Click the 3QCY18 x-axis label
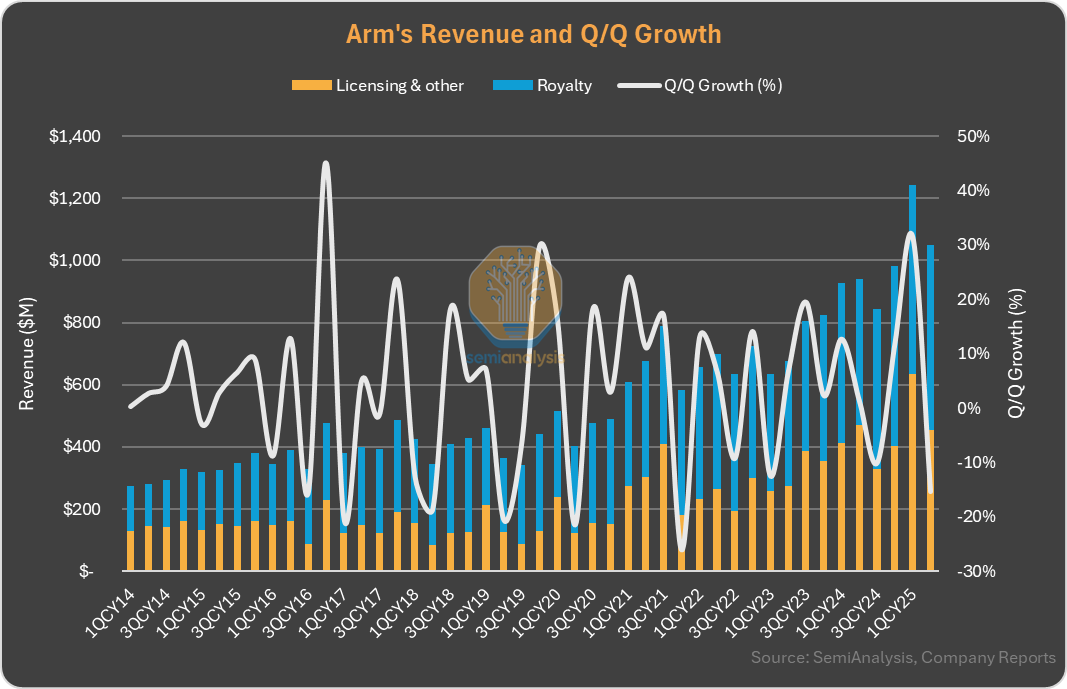Screen dimensions: 1067x689 click(x=431, y=614)
